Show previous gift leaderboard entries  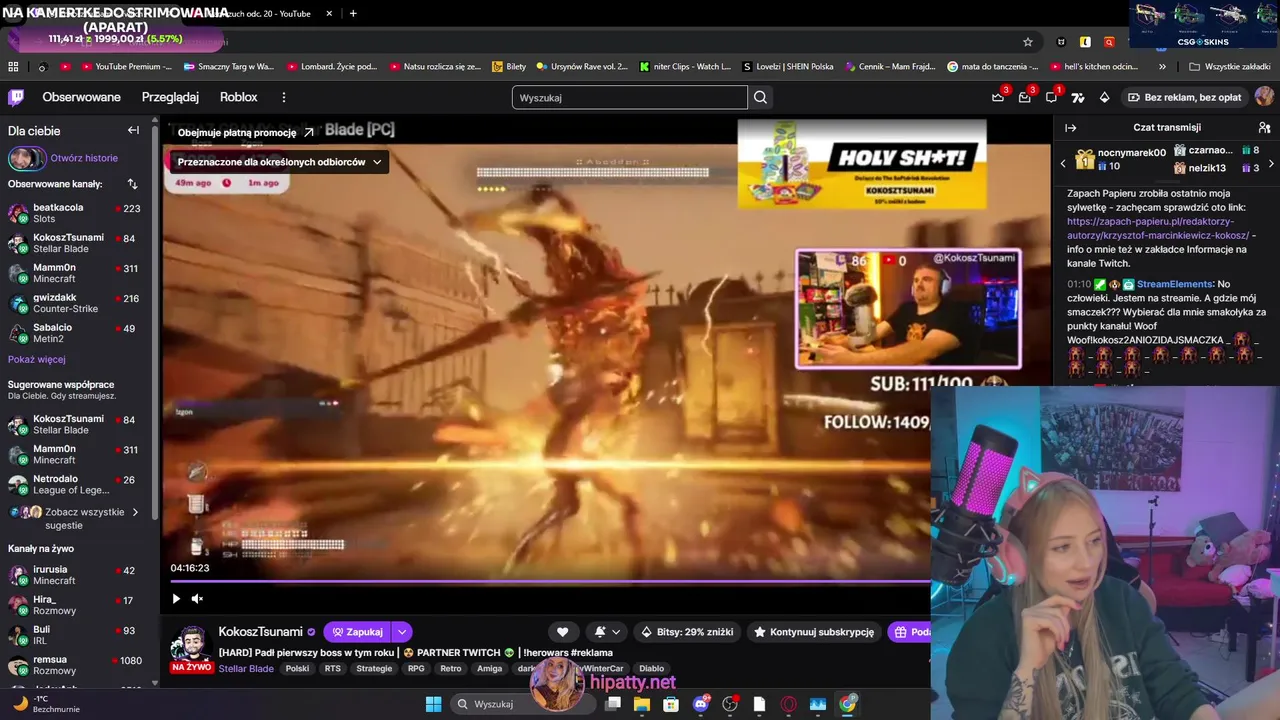point(1063,163)
